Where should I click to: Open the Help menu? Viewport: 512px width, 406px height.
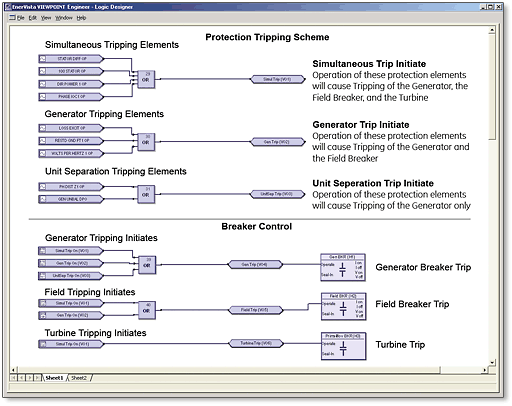[x=81, y=18]
